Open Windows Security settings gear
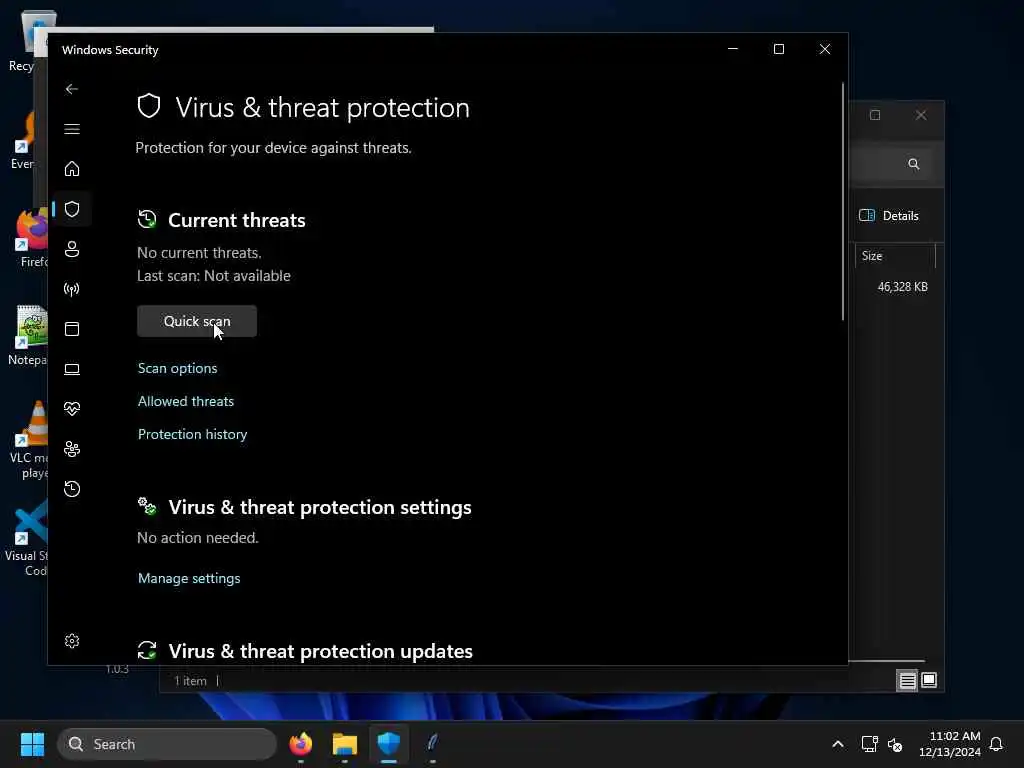This screenshot has height=768, width=1024. click(72, 641)
